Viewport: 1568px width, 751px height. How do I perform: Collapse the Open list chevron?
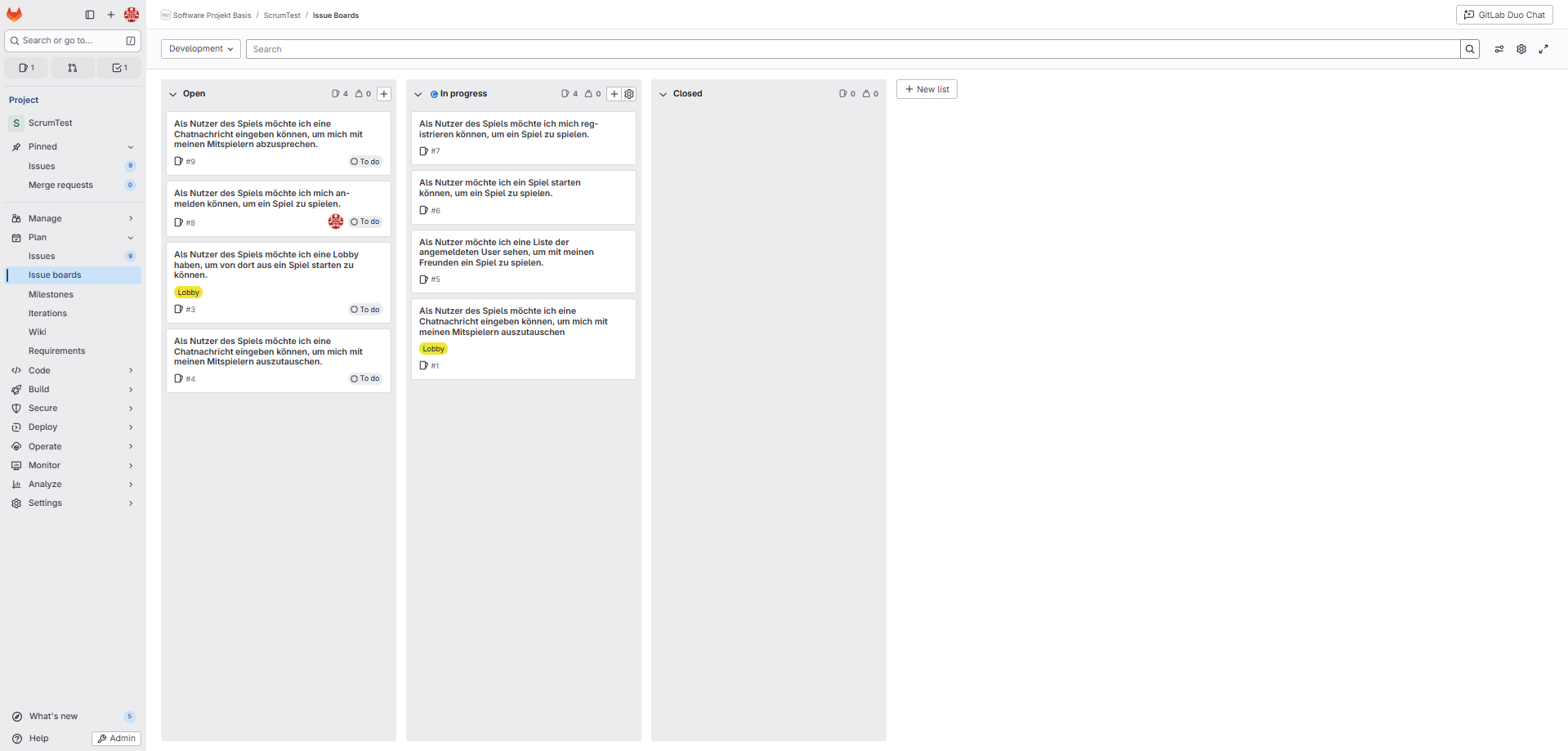173,94
